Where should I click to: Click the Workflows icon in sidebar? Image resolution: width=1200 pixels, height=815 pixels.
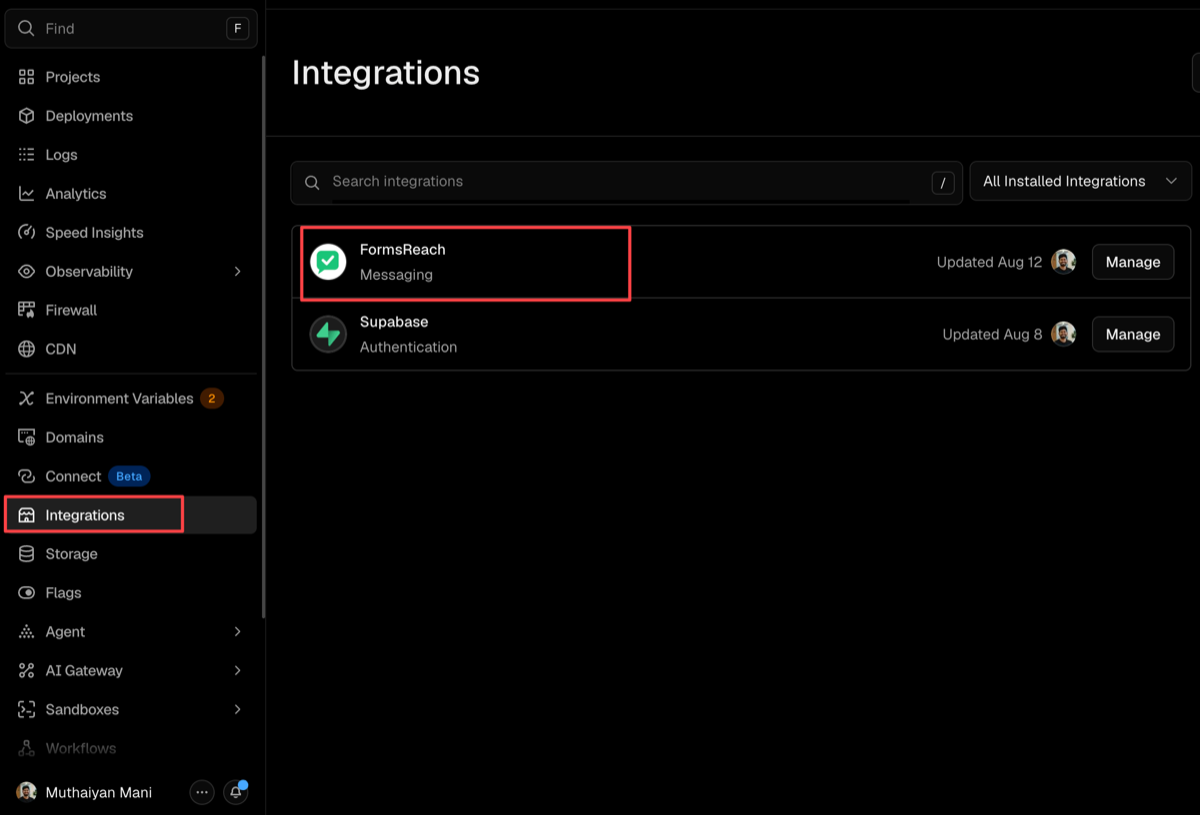pyautogui.click(x=27, y=748)
